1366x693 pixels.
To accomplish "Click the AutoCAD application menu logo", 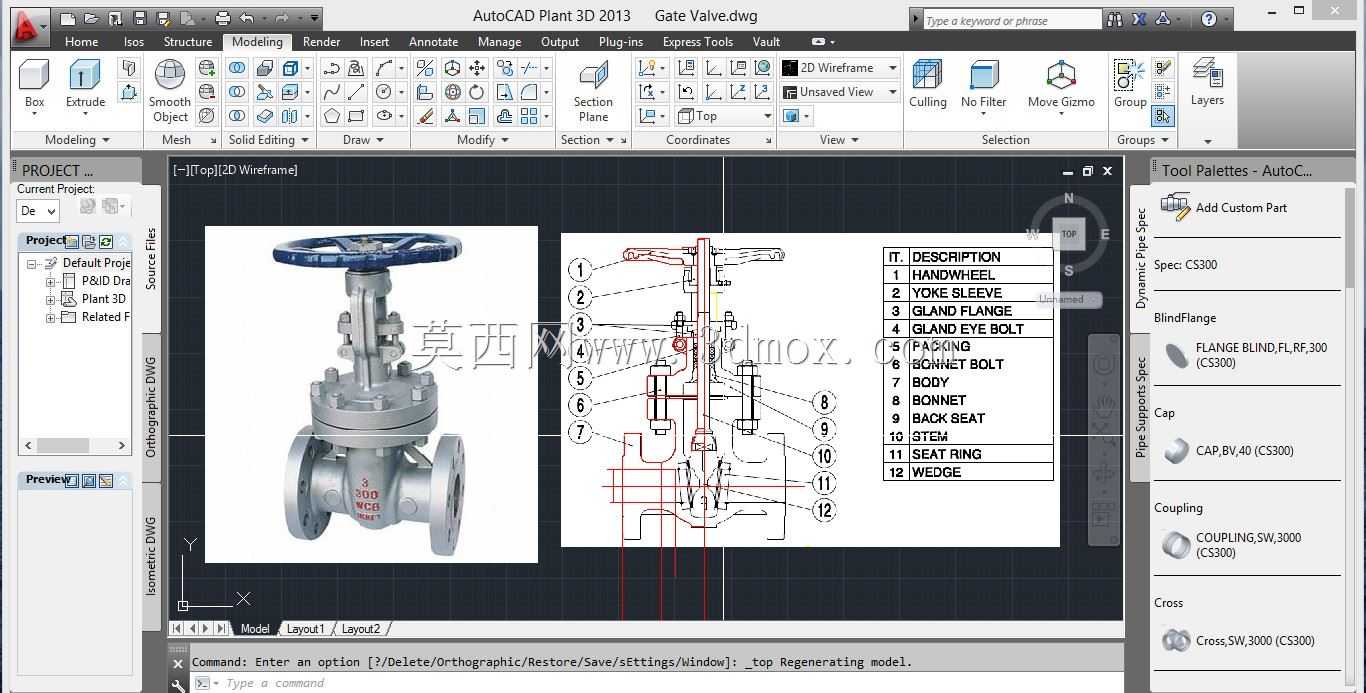I will [x=30, y=27].
